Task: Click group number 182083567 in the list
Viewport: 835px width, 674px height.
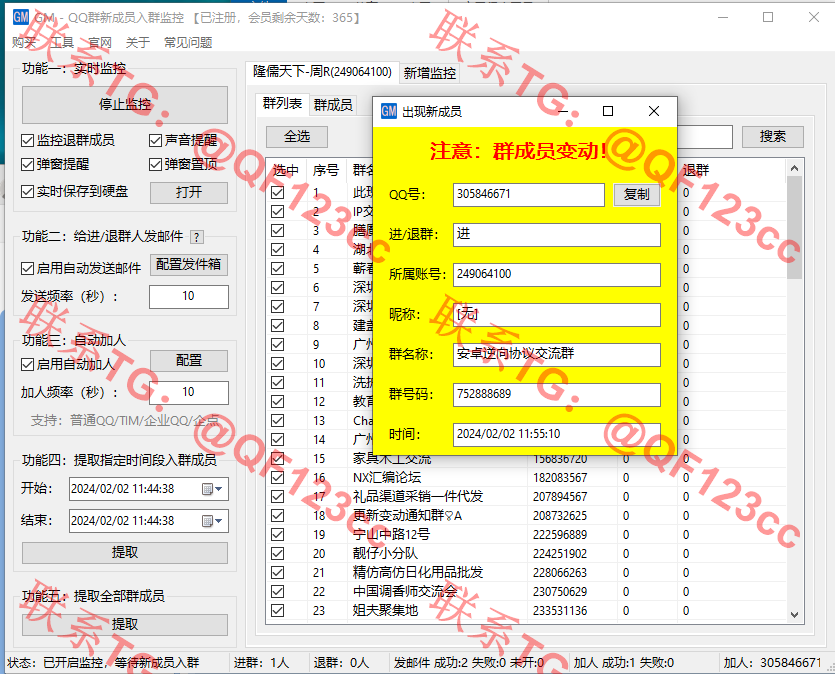Action: [x=560, y=478]
